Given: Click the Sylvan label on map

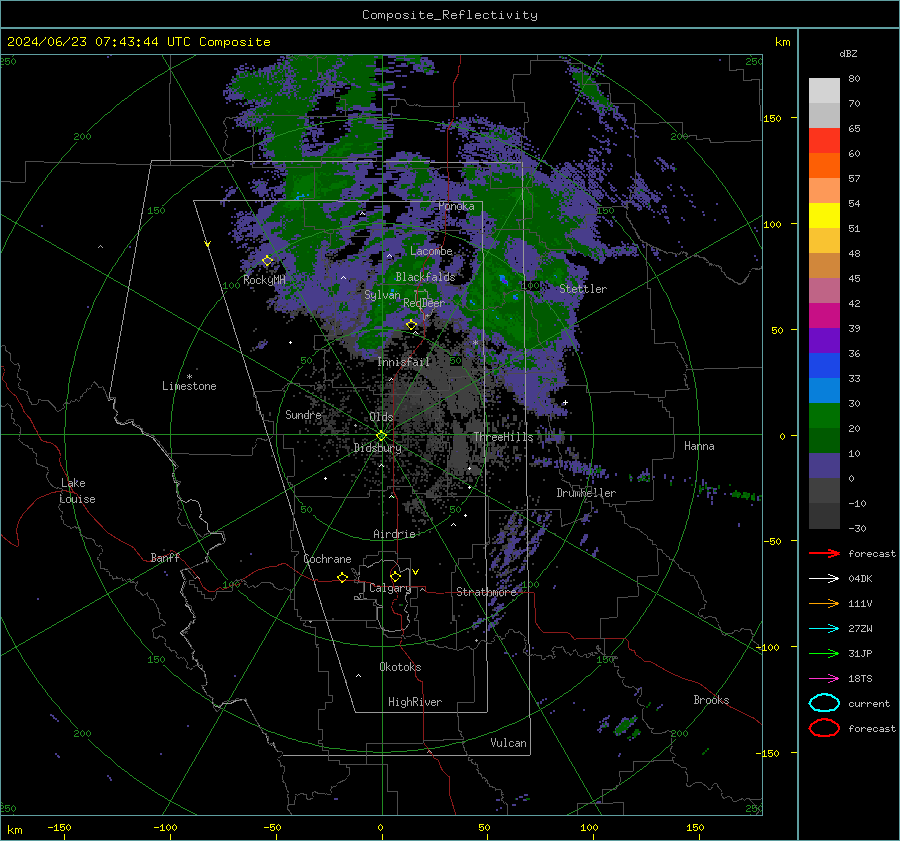Looking at the screenshot, I should tap(382, 295).
